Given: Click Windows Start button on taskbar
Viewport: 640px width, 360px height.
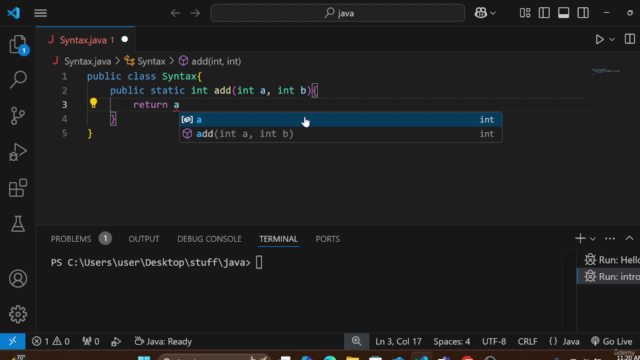Looking at the screenshot, I should coord(144,358).
